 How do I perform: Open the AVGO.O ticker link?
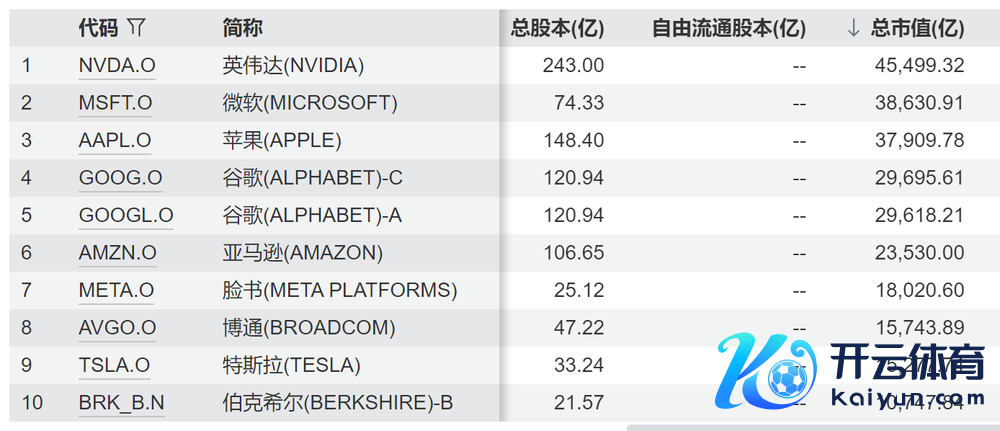pos(117,328)
